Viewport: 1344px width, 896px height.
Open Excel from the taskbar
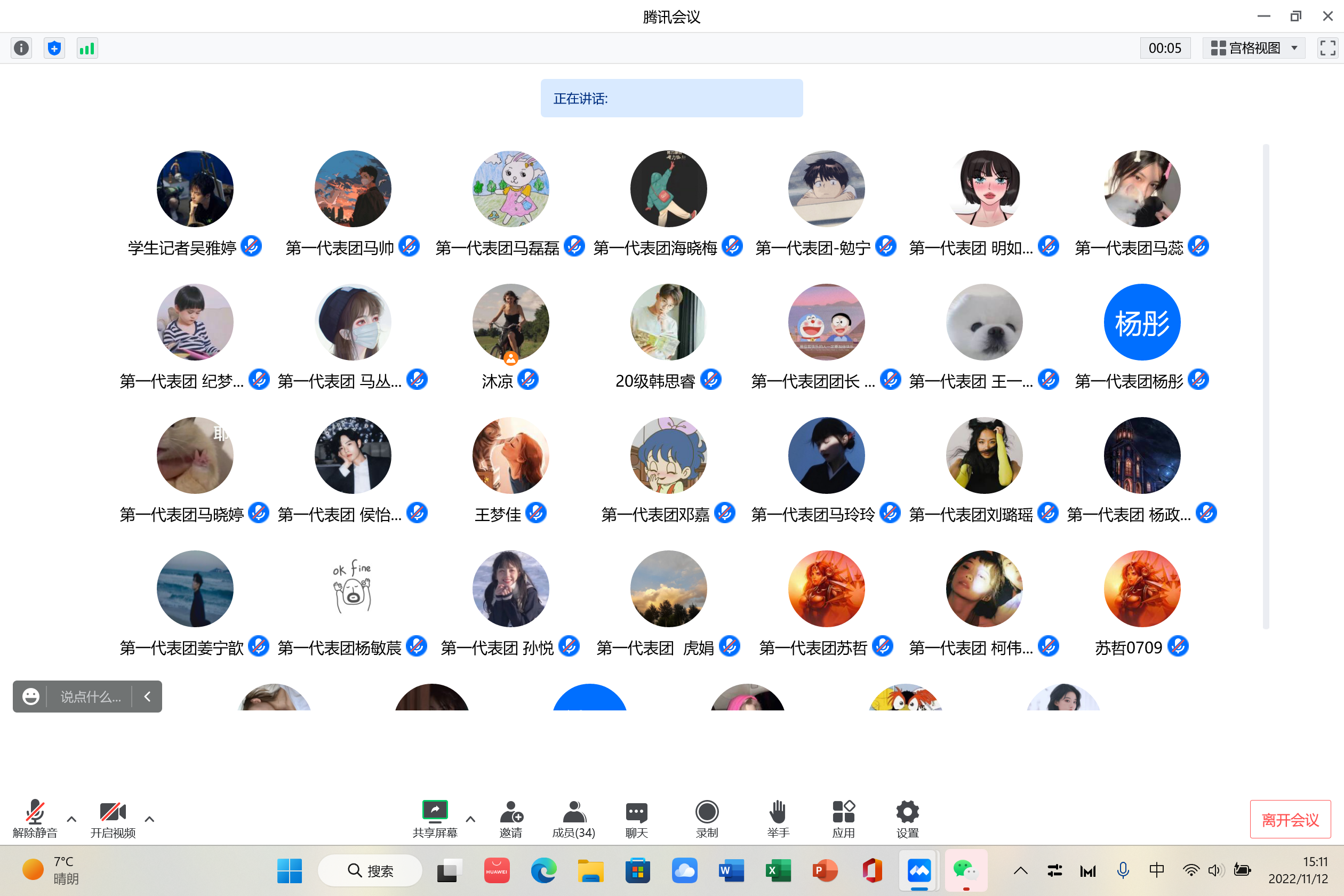click(778, 870)
